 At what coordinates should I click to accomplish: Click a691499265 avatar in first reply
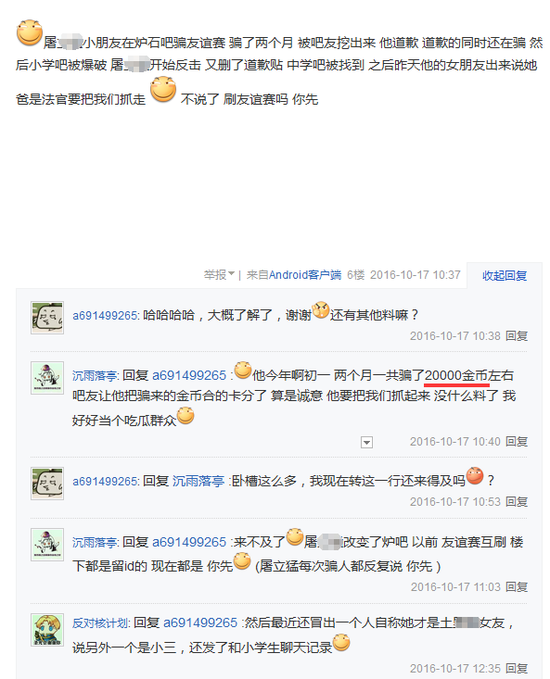[x=47, y=317]
